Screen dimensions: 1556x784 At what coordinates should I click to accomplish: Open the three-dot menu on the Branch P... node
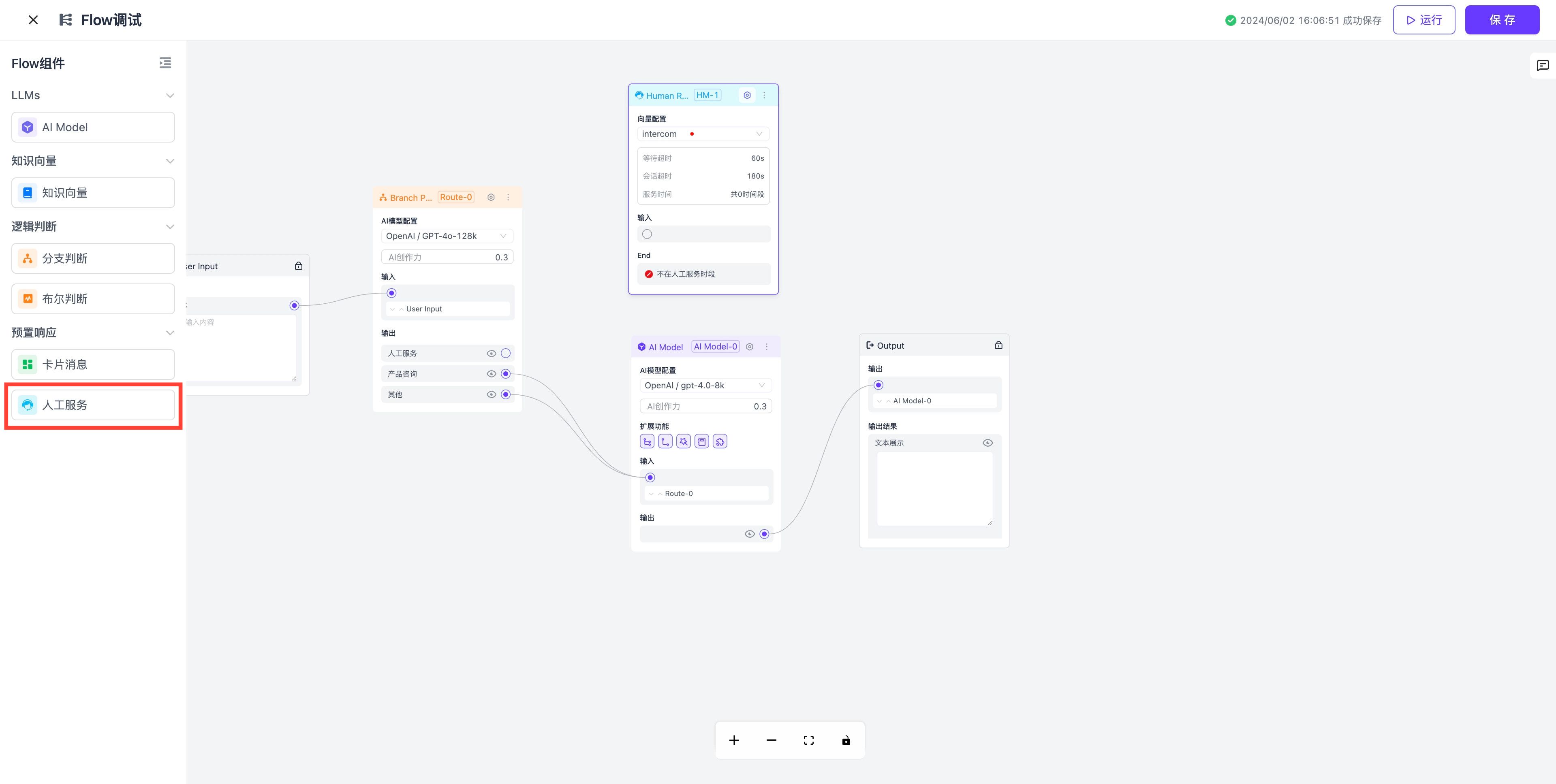coord(508,197)
